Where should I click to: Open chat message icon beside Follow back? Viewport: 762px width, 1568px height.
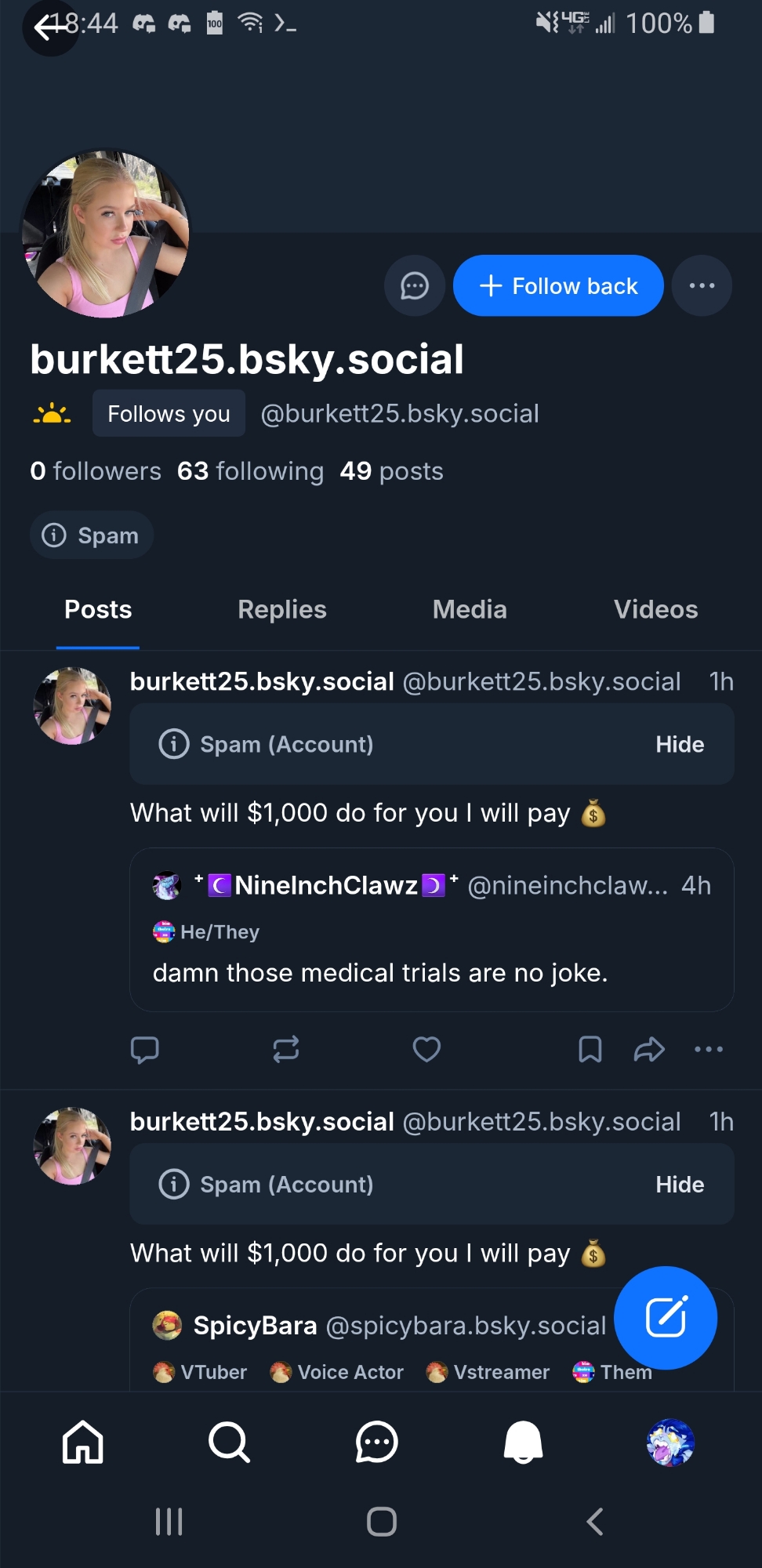point(415,286)
